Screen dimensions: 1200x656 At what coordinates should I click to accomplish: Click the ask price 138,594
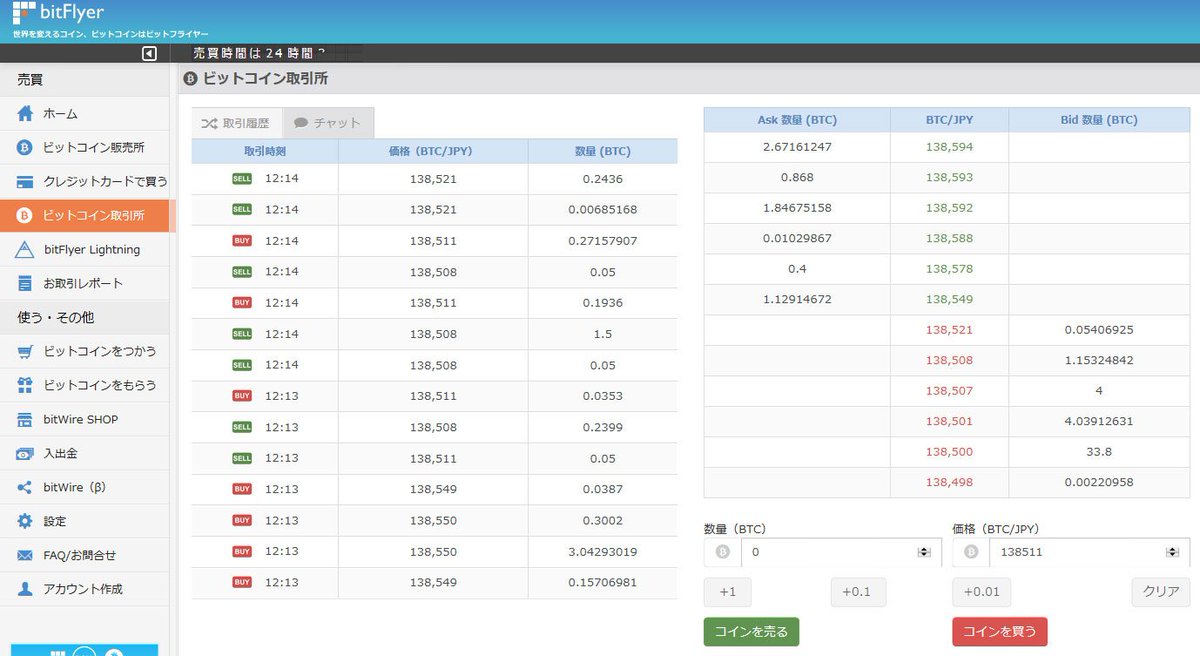pyautogui.click(x=949, y=147)
